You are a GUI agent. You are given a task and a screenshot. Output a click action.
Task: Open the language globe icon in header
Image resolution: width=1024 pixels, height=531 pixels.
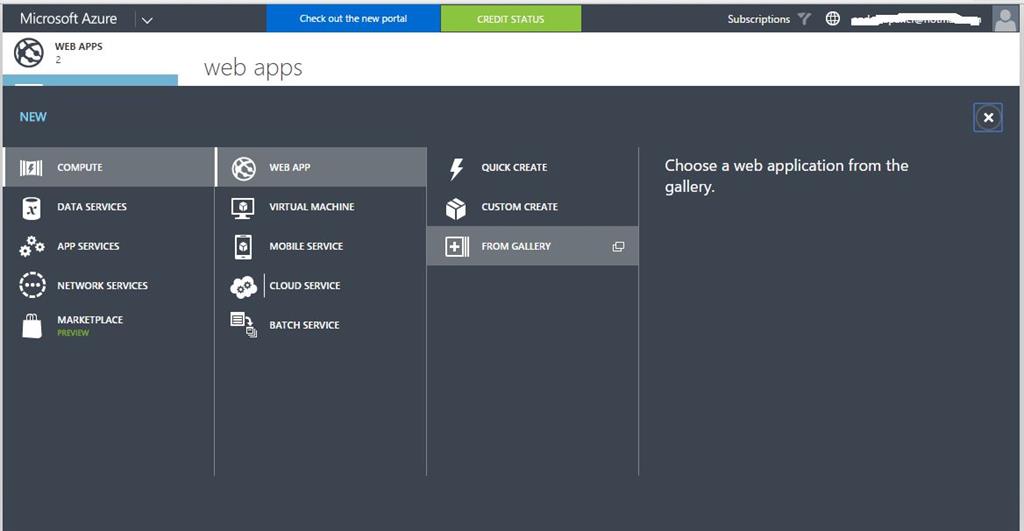pos(833,19)
